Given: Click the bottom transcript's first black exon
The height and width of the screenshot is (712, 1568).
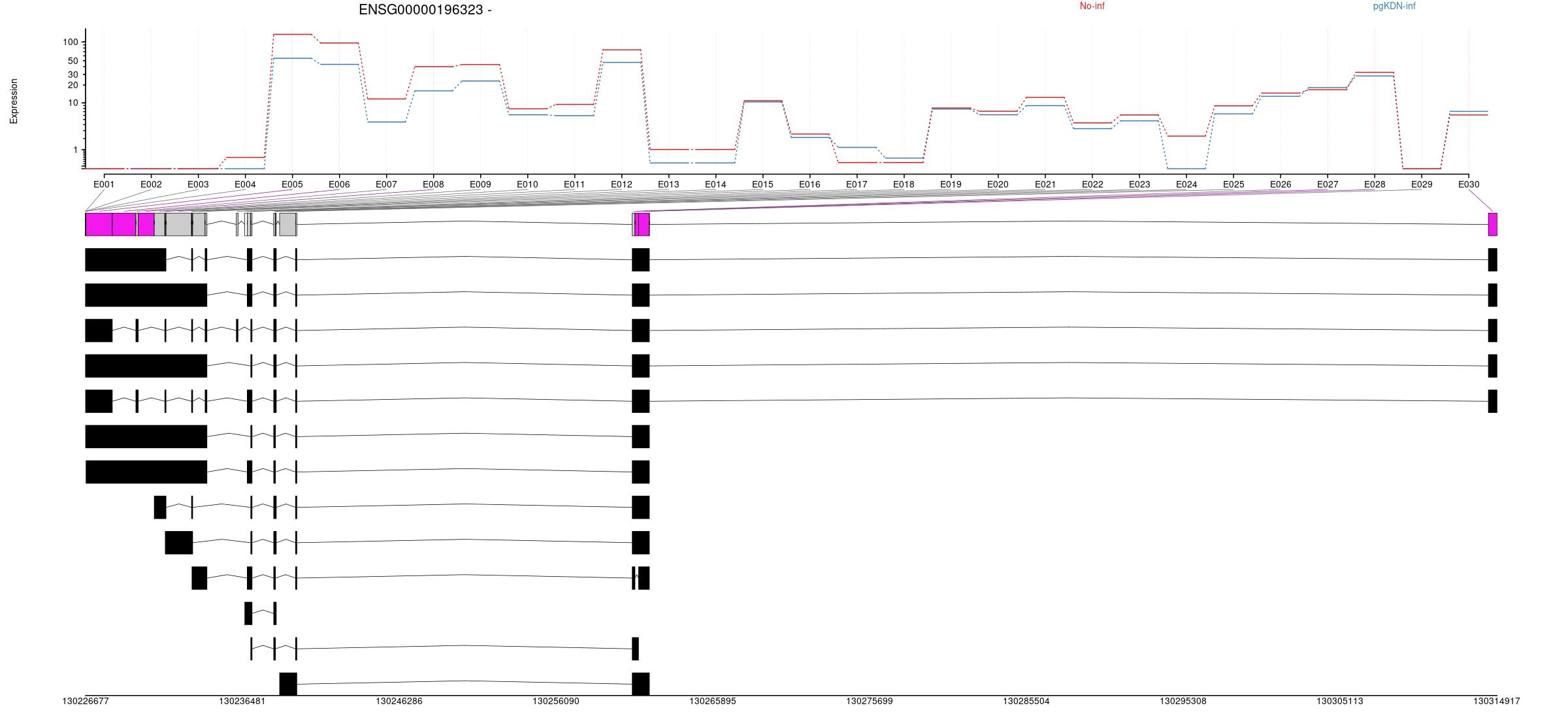Looking at the screenshot, I should click(x=288, y=684).
